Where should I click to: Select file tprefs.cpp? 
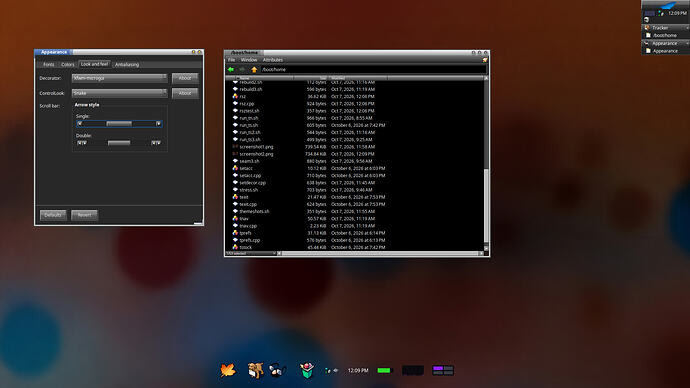pos(250,240)
